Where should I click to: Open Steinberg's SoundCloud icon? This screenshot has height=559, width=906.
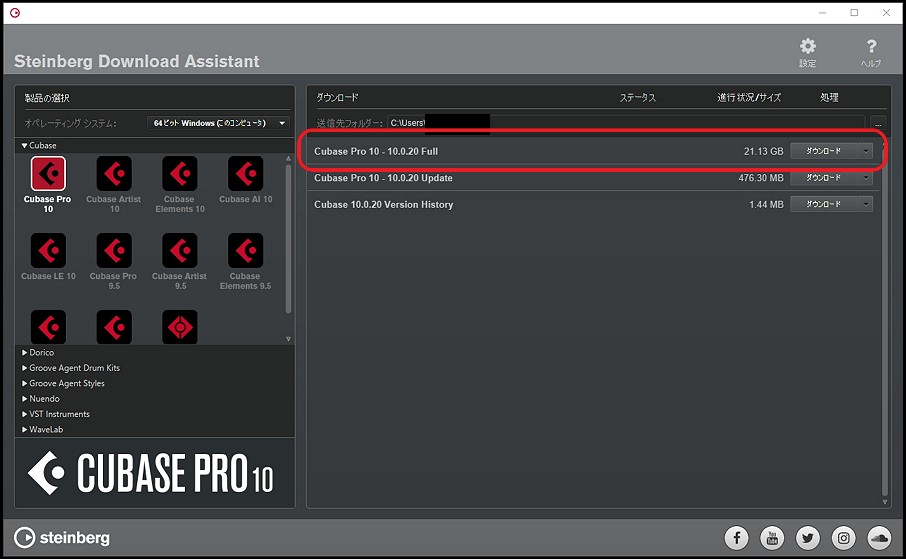879,538
